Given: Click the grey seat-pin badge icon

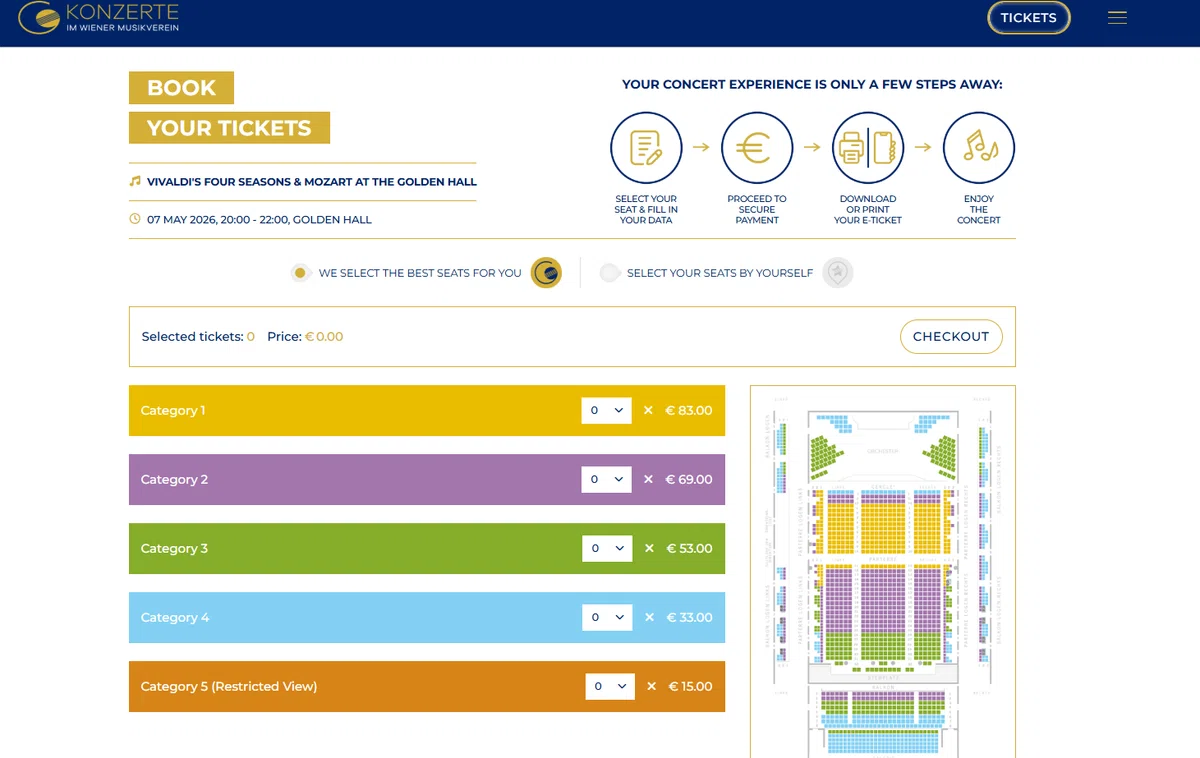Looking at the screenshot, I should pyautogui.click(x=838, y=272).
